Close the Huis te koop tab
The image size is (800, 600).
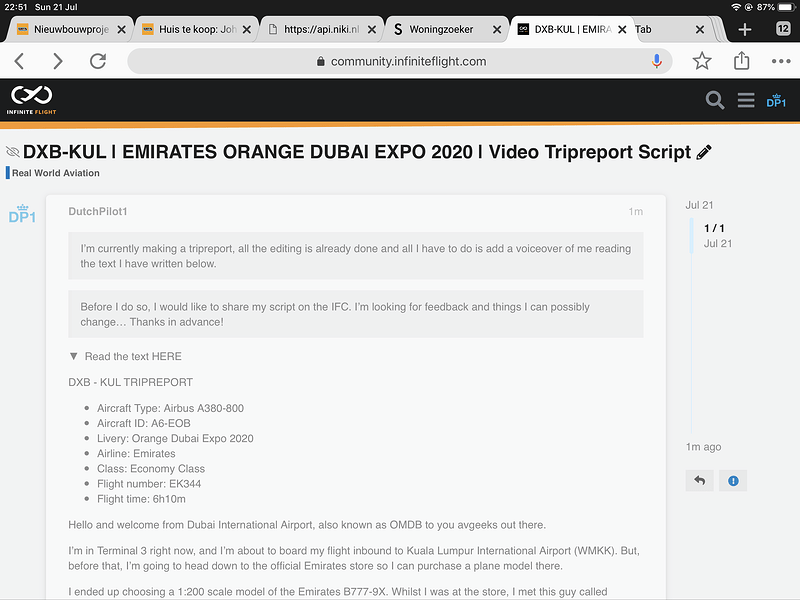pos(246,30)
